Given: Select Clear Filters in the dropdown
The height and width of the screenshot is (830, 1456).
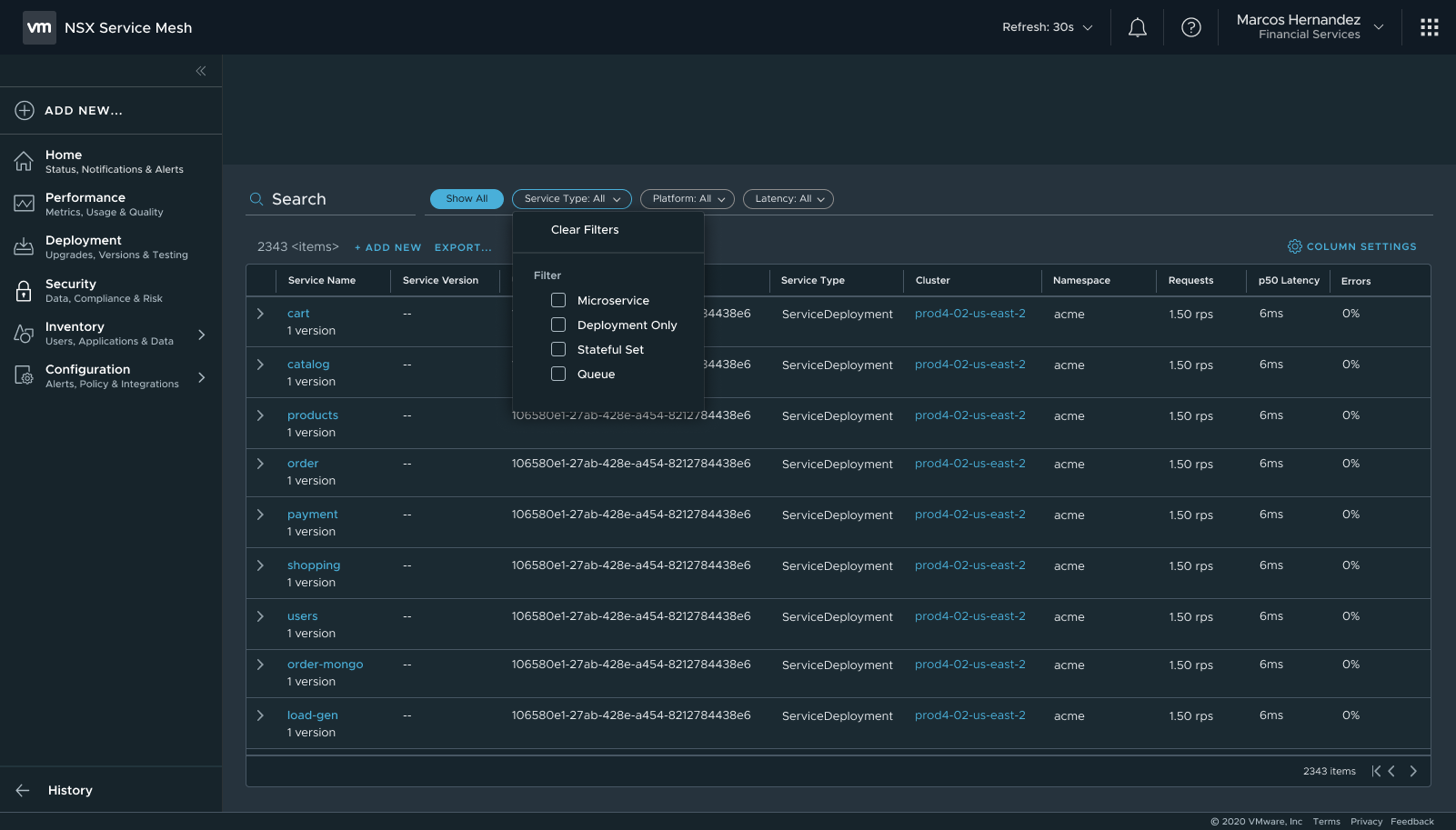Looking at the screenshot, I should click(585, 230).
